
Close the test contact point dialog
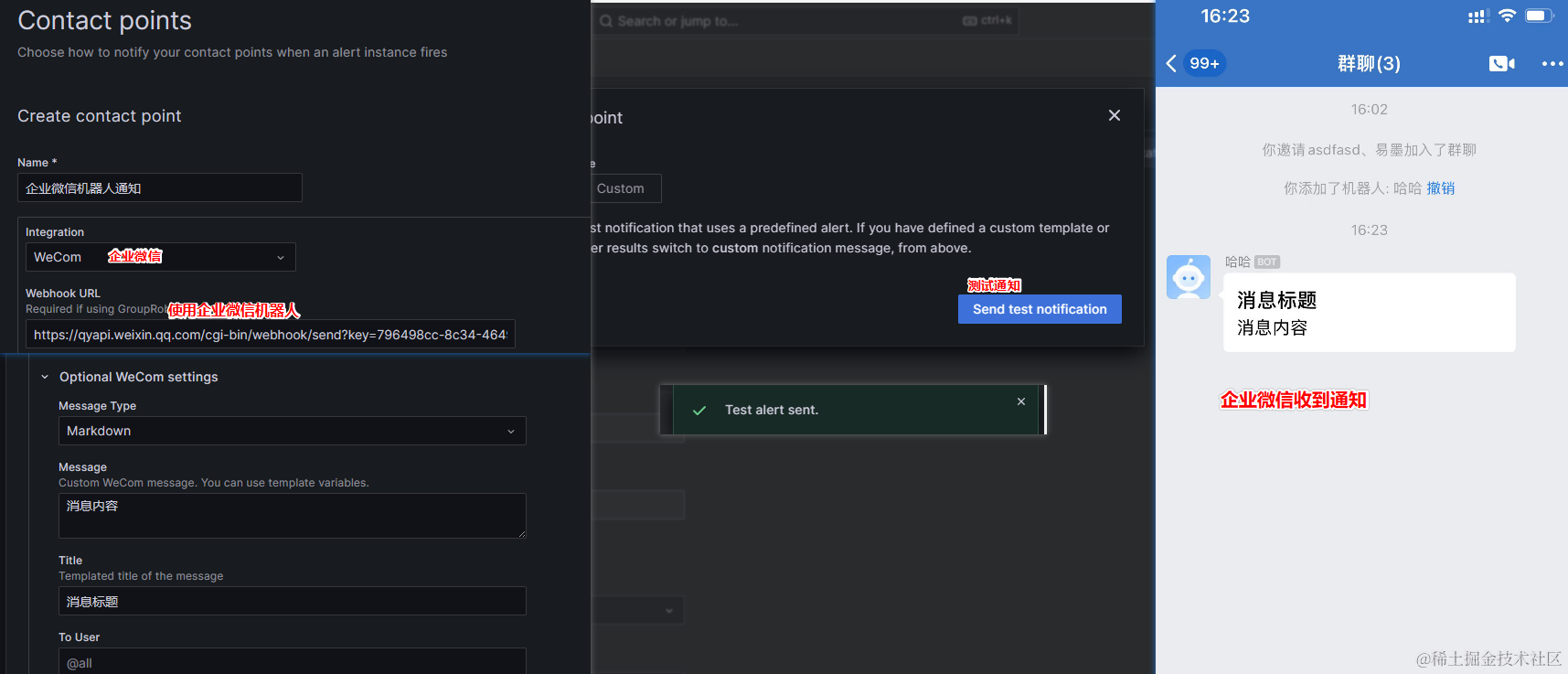1114,115
